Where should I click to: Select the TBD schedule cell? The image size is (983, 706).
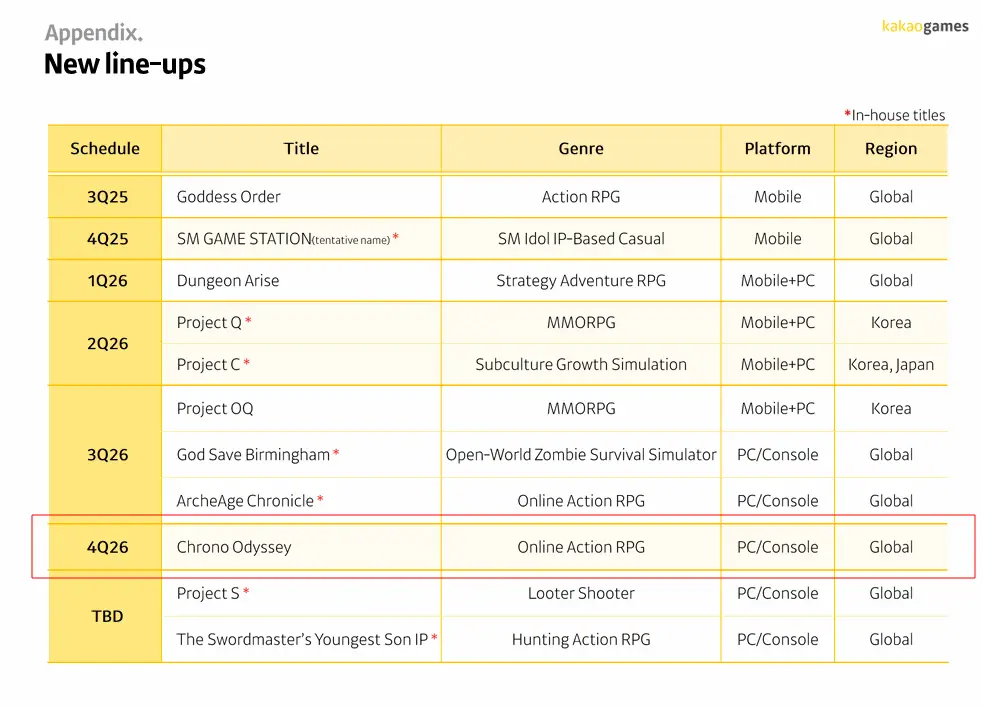[x=107, y=616]
